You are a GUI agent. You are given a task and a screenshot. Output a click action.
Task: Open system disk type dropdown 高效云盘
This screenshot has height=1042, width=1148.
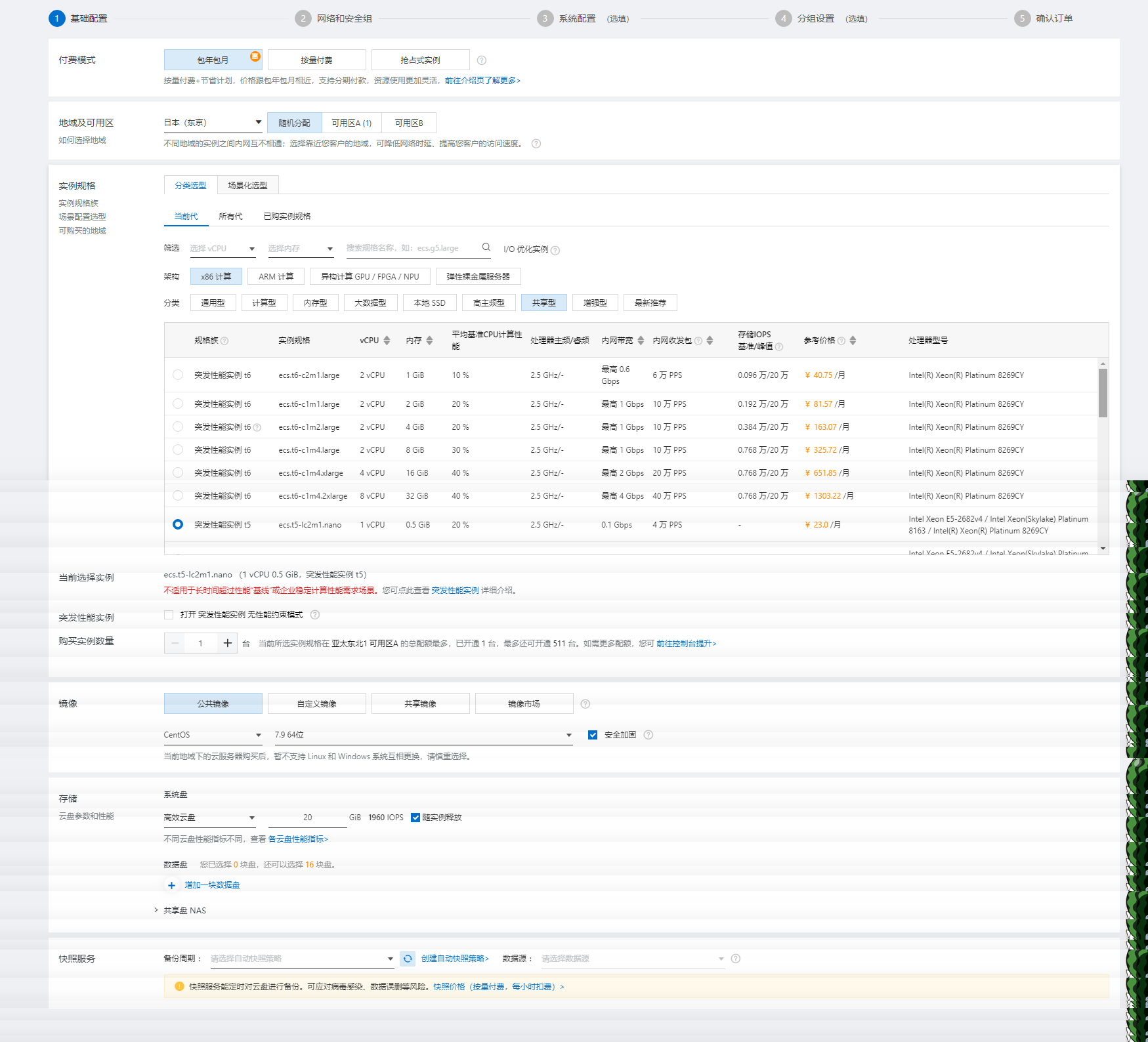tap(209, 818)
